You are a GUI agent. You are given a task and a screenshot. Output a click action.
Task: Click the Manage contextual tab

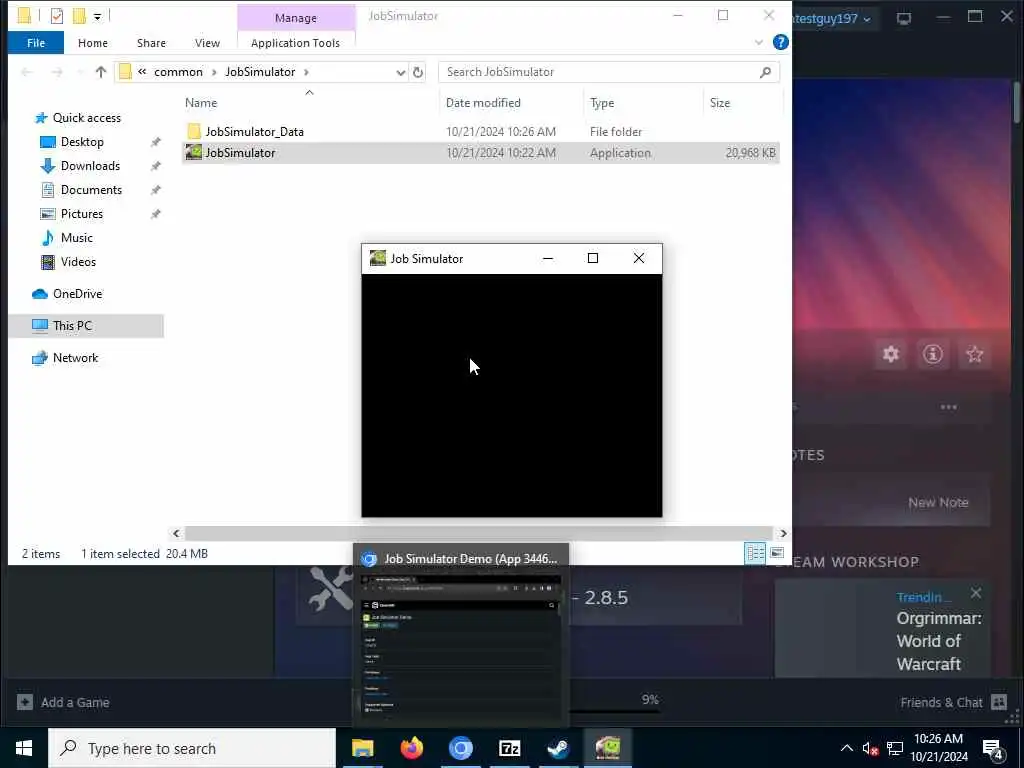(296, 18)
